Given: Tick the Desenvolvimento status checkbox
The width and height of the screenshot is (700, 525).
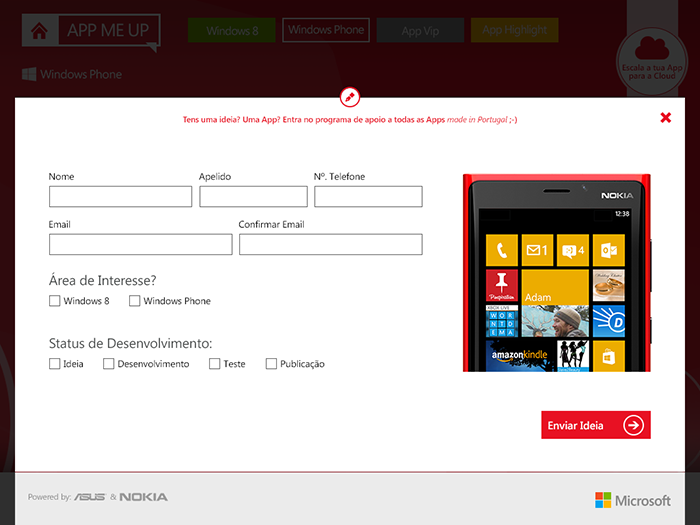Looking at the screenshot, I should coord(108,364).
